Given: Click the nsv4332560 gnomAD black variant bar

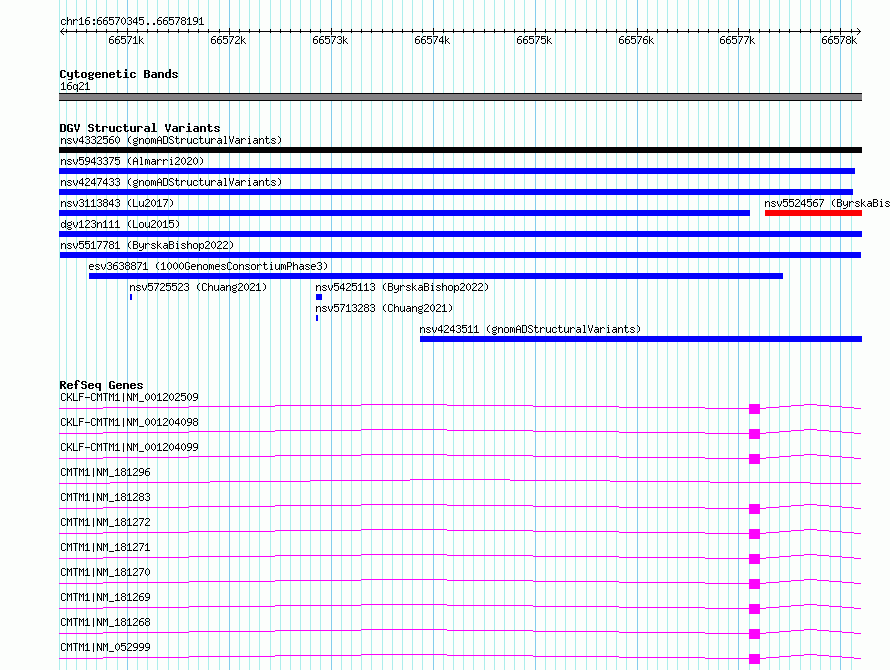Looking at the screenshot, I should click(460, 150).
